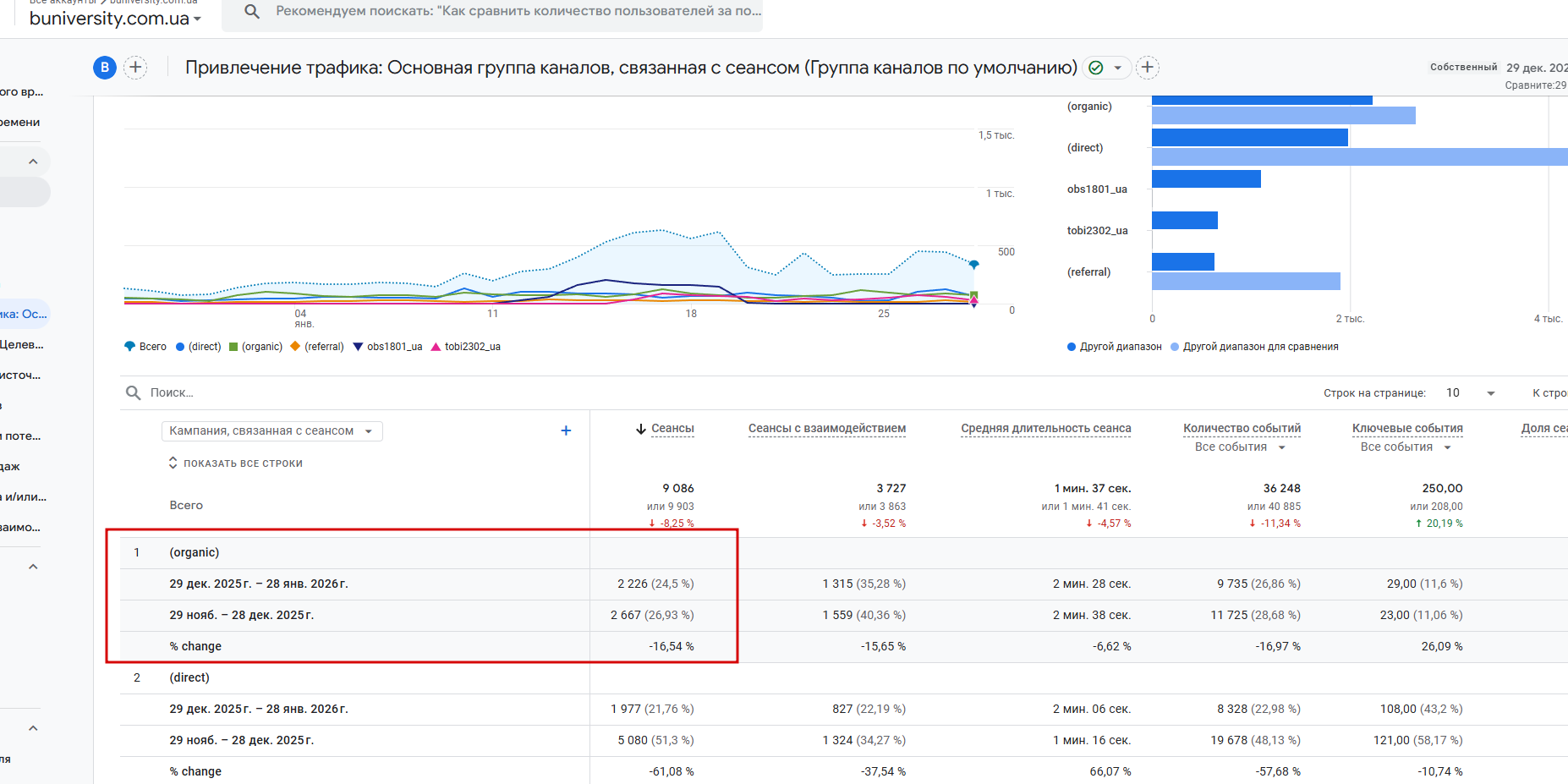Click the total key events value 250,00
1568x784 pixels.
click(x=1443, y=489)
